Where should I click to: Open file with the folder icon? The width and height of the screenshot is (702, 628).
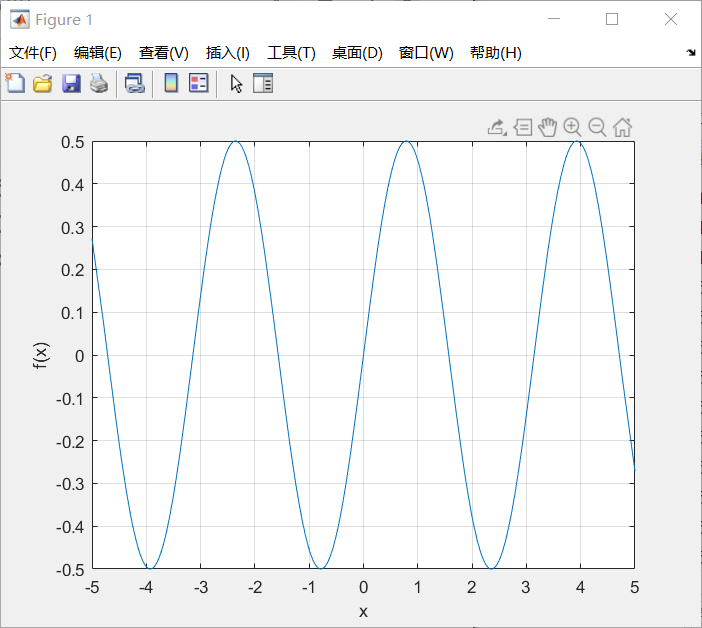pos(43,84)
